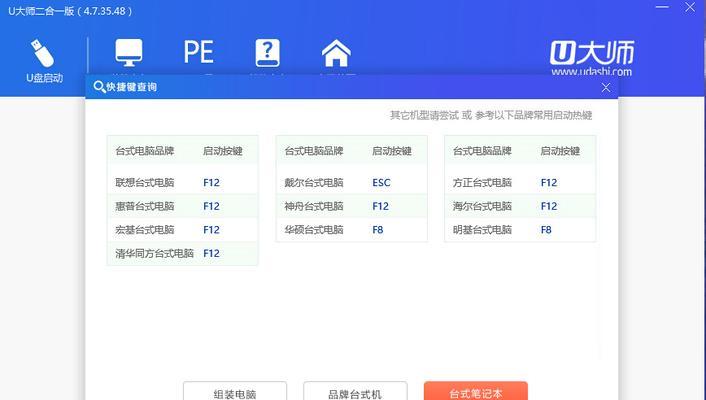This screenshot has width=706, height=400.
Task: Click the 戴尔台式电脑 row
Action: [x=351, y=182]
